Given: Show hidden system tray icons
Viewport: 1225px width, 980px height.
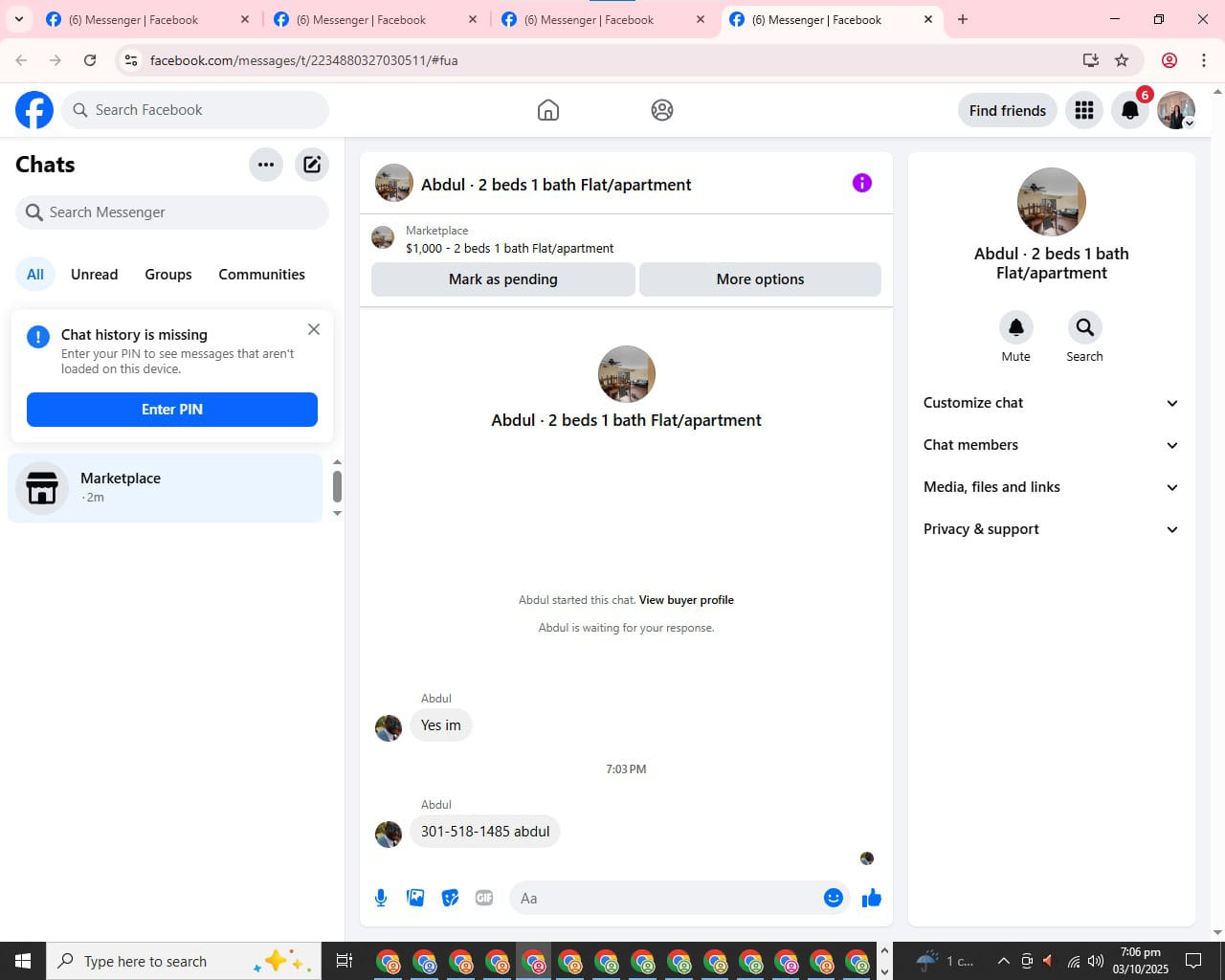Looking at the screenshot, I should (x=1003, y=961).
